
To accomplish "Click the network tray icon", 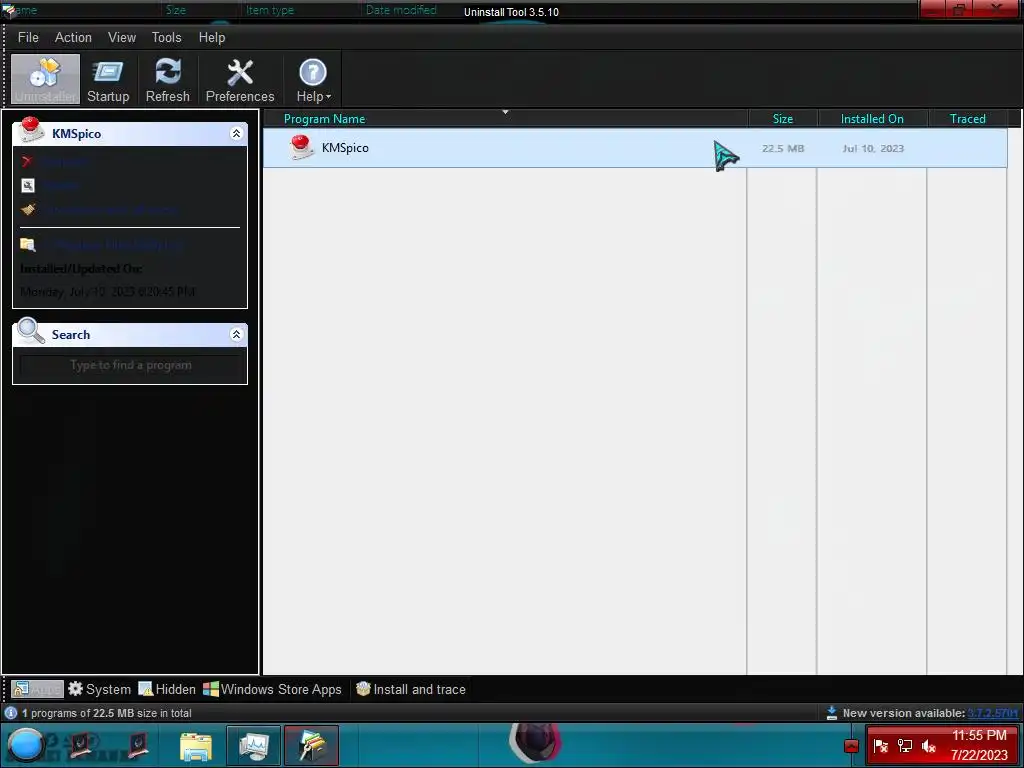I will click(904, 746).
